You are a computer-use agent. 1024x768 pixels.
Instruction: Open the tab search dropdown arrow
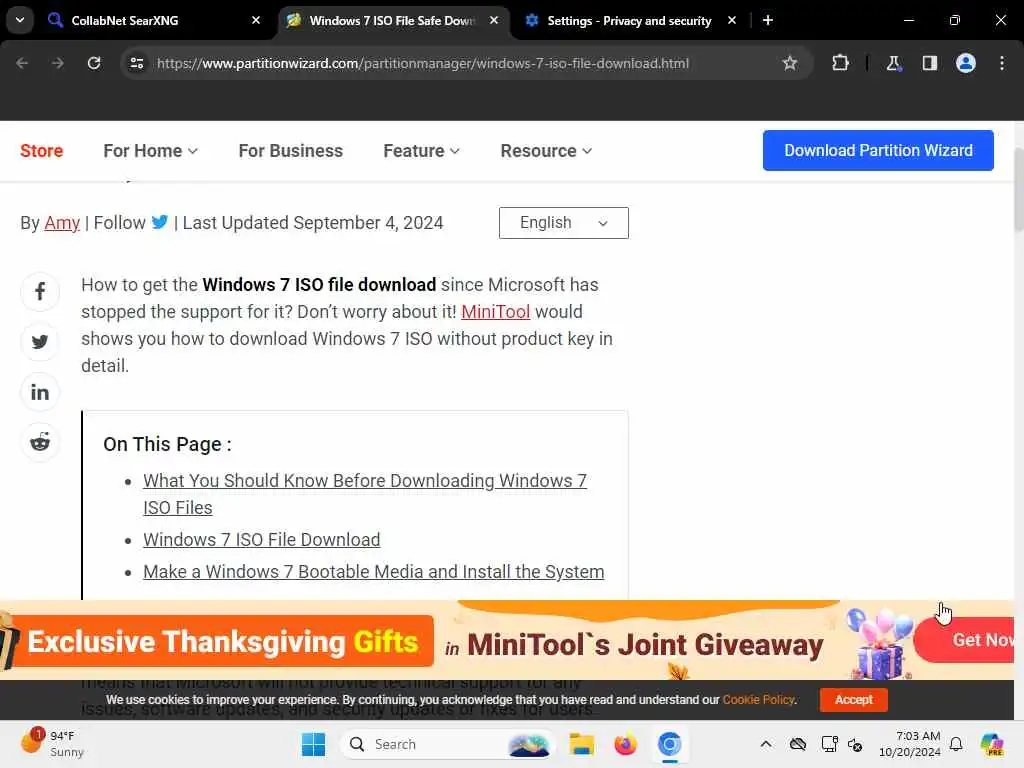point(20,20)
